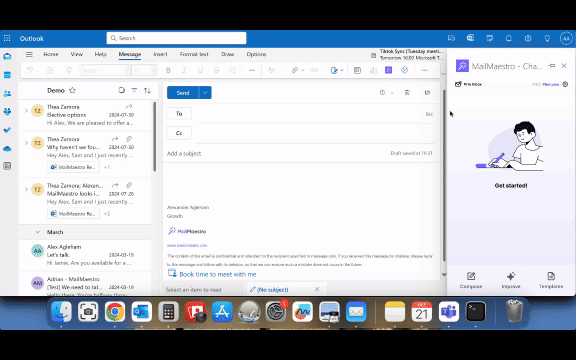Apply Underline formatting in ribbon
The height and width of the screenshot is (360, 576).
(x=200, y=70)
